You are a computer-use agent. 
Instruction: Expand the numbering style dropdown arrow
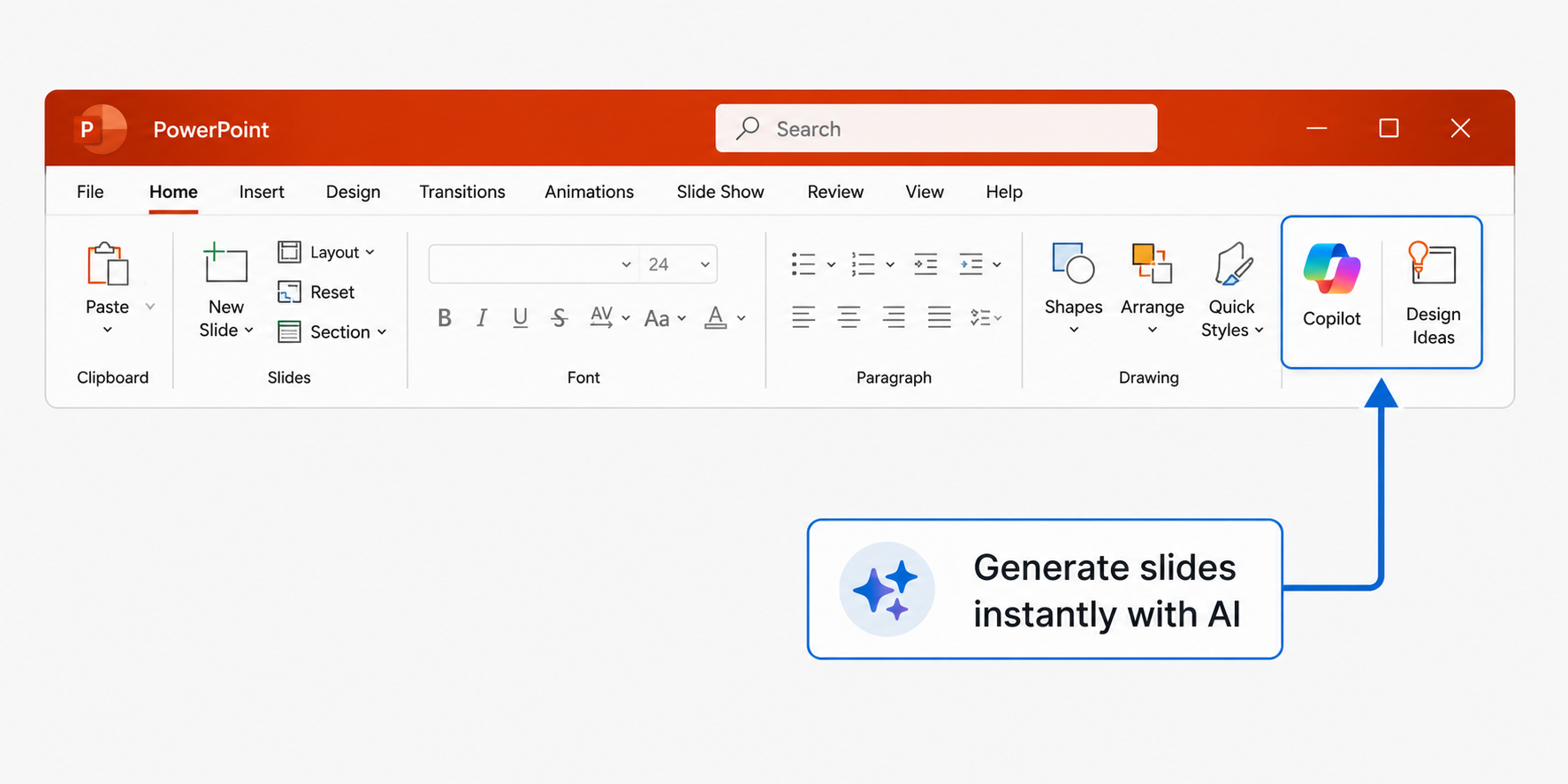[x=890, y=264]
